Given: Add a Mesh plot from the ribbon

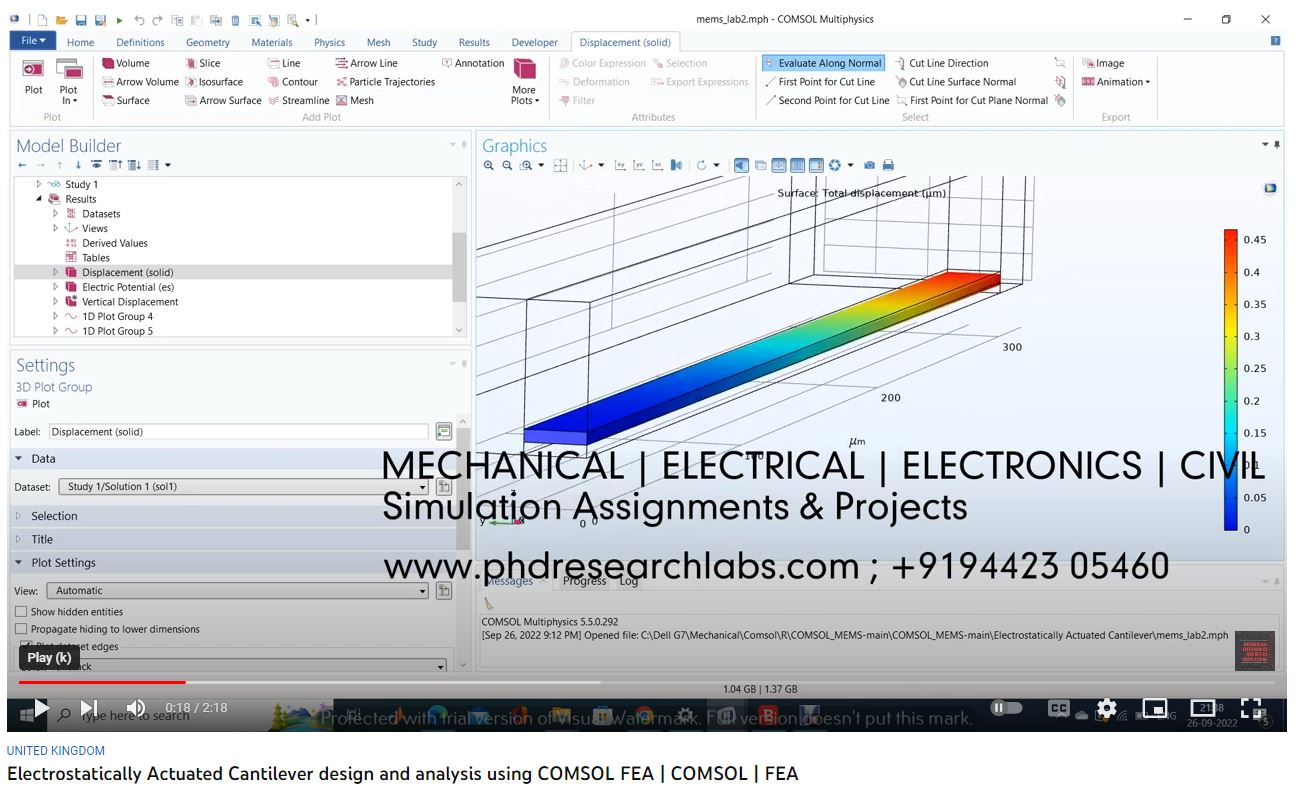Looking at the screenshot, I should pos(355,100).
